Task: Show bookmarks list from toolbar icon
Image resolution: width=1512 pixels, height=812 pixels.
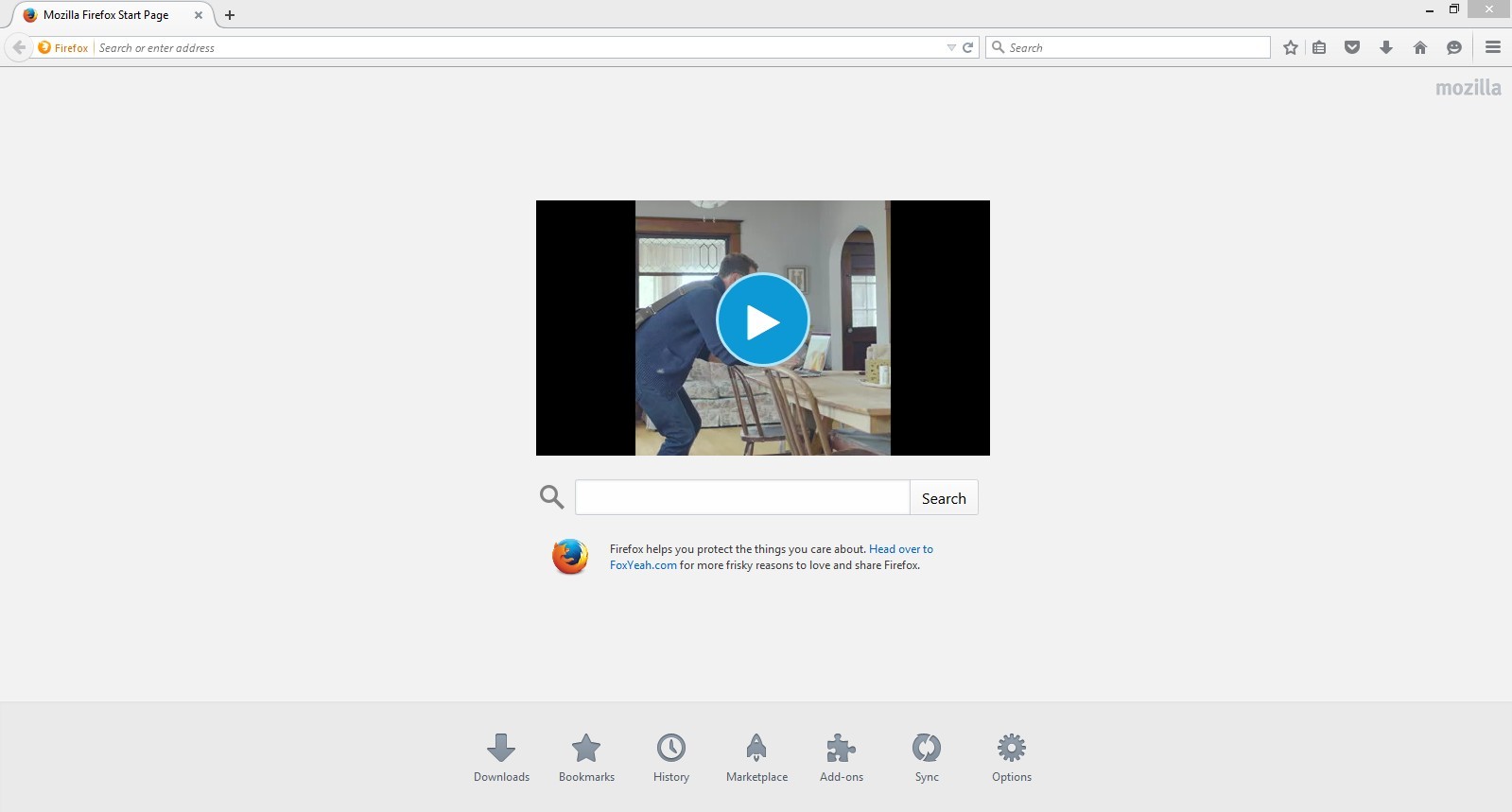Action: point(1319,47)
